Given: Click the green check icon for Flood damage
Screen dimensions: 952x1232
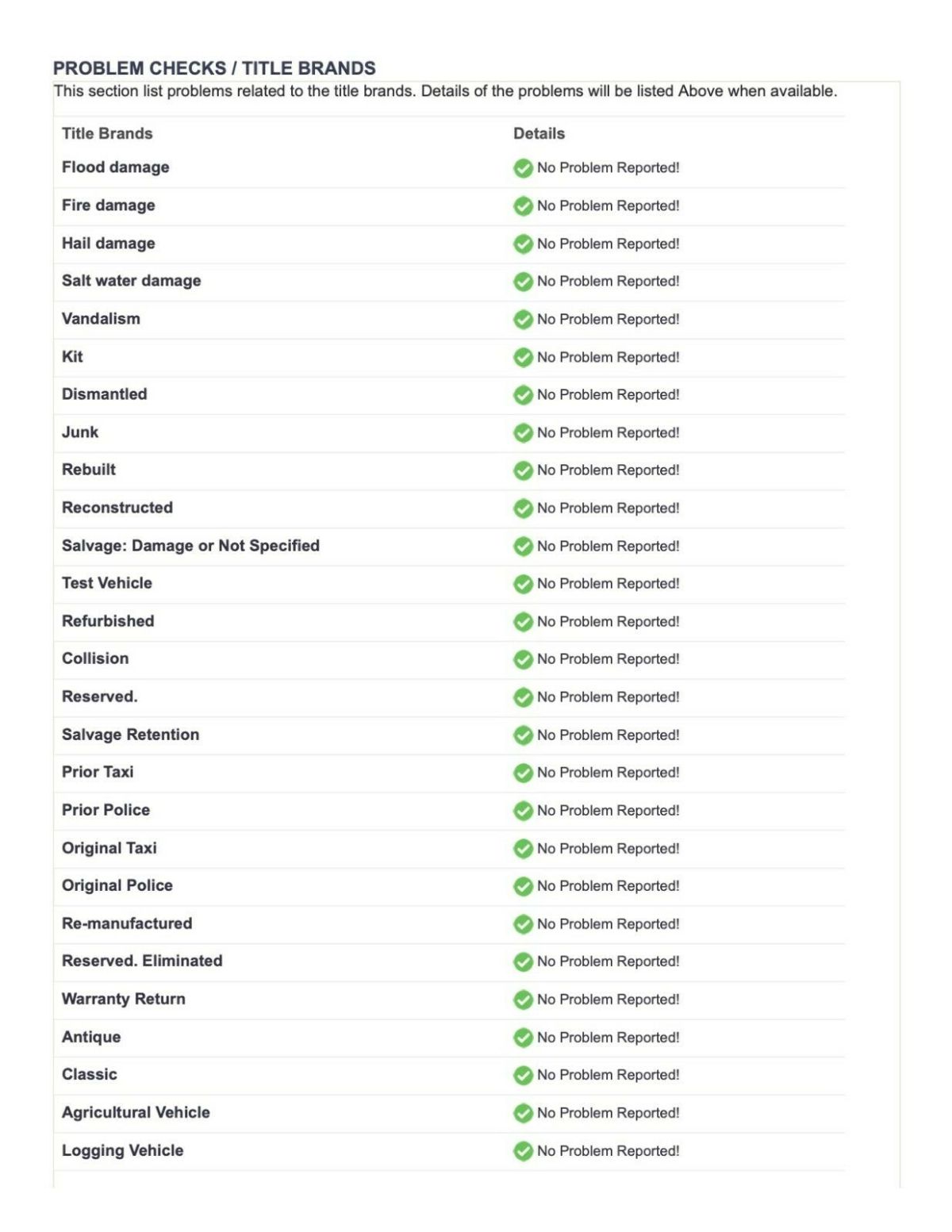Looking at the screenshot, I should coord(523,168).
